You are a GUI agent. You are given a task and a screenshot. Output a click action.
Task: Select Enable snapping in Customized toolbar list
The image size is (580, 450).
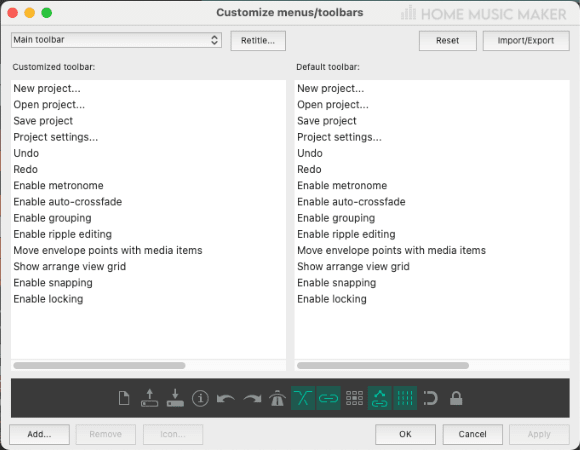pos(148,283)
